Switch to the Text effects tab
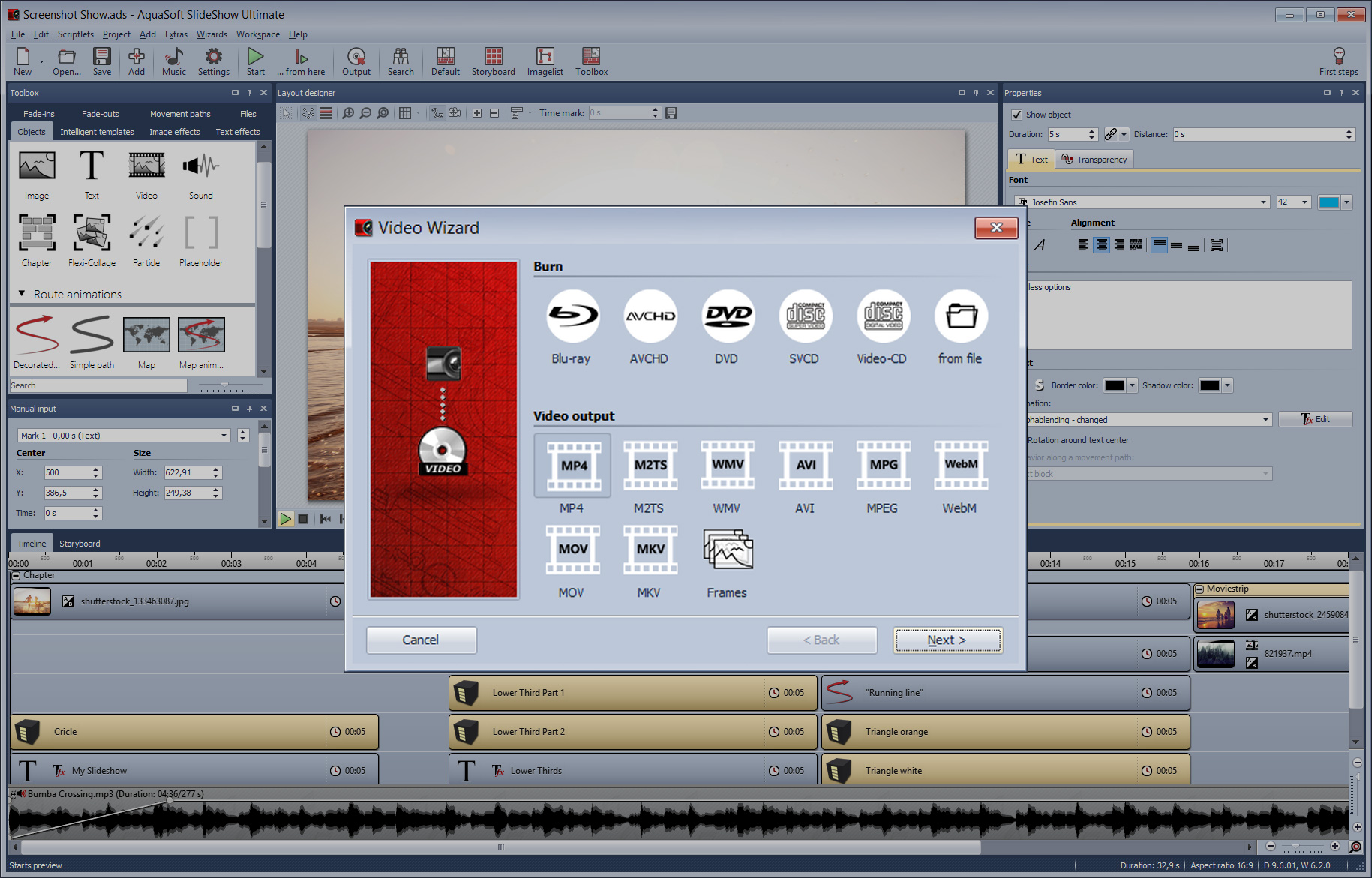 tap(237, 132)
